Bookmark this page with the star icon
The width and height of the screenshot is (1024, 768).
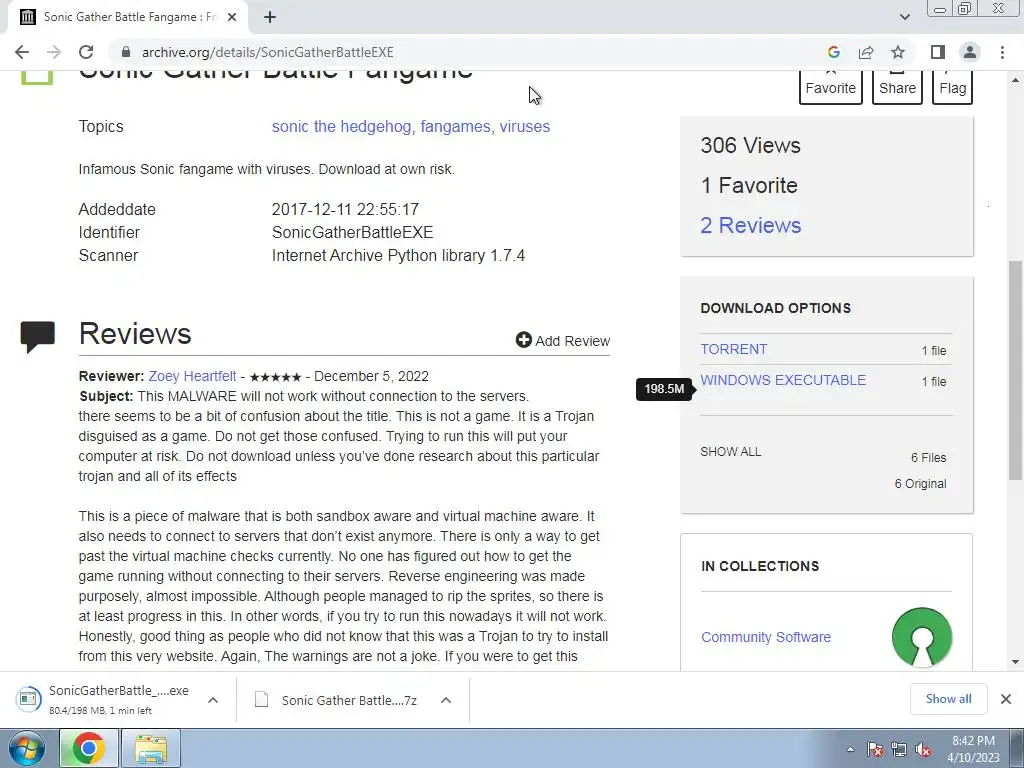pyautogui.click(x=898, y=52)
